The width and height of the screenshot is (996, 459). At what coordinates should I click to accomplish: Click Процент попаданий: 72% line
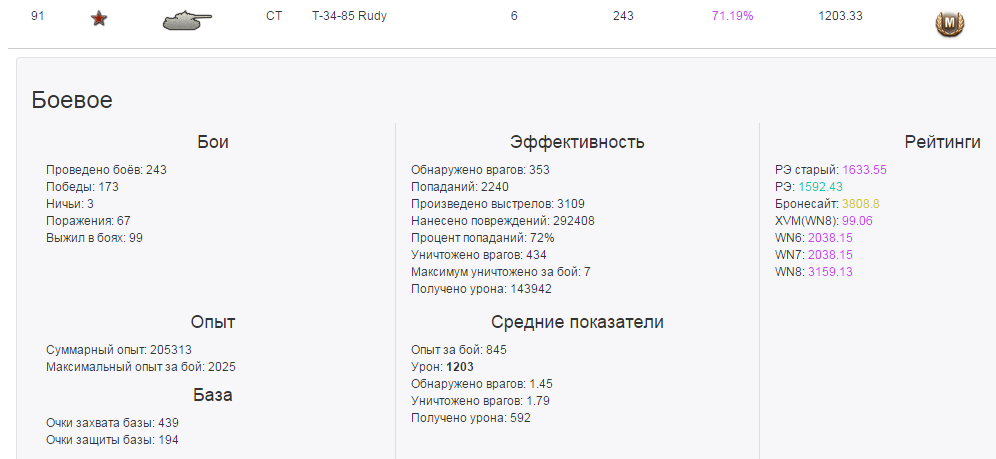point(483,238)
